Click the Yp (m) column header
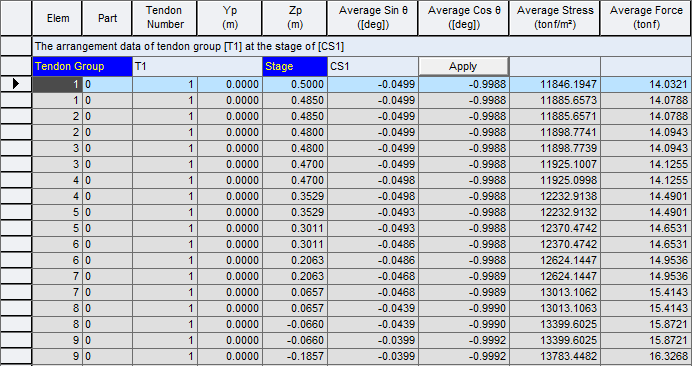 [229, 18]
